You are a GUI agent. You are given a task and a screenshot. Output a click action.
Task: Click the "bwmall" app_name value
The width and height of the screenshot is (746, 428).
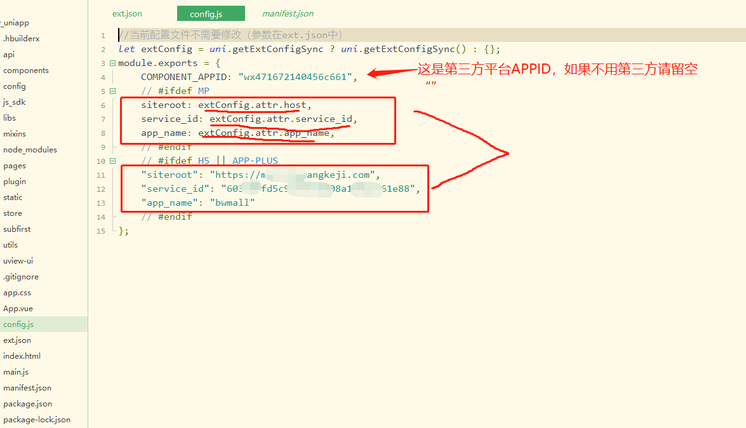click(x=233, y=203)
